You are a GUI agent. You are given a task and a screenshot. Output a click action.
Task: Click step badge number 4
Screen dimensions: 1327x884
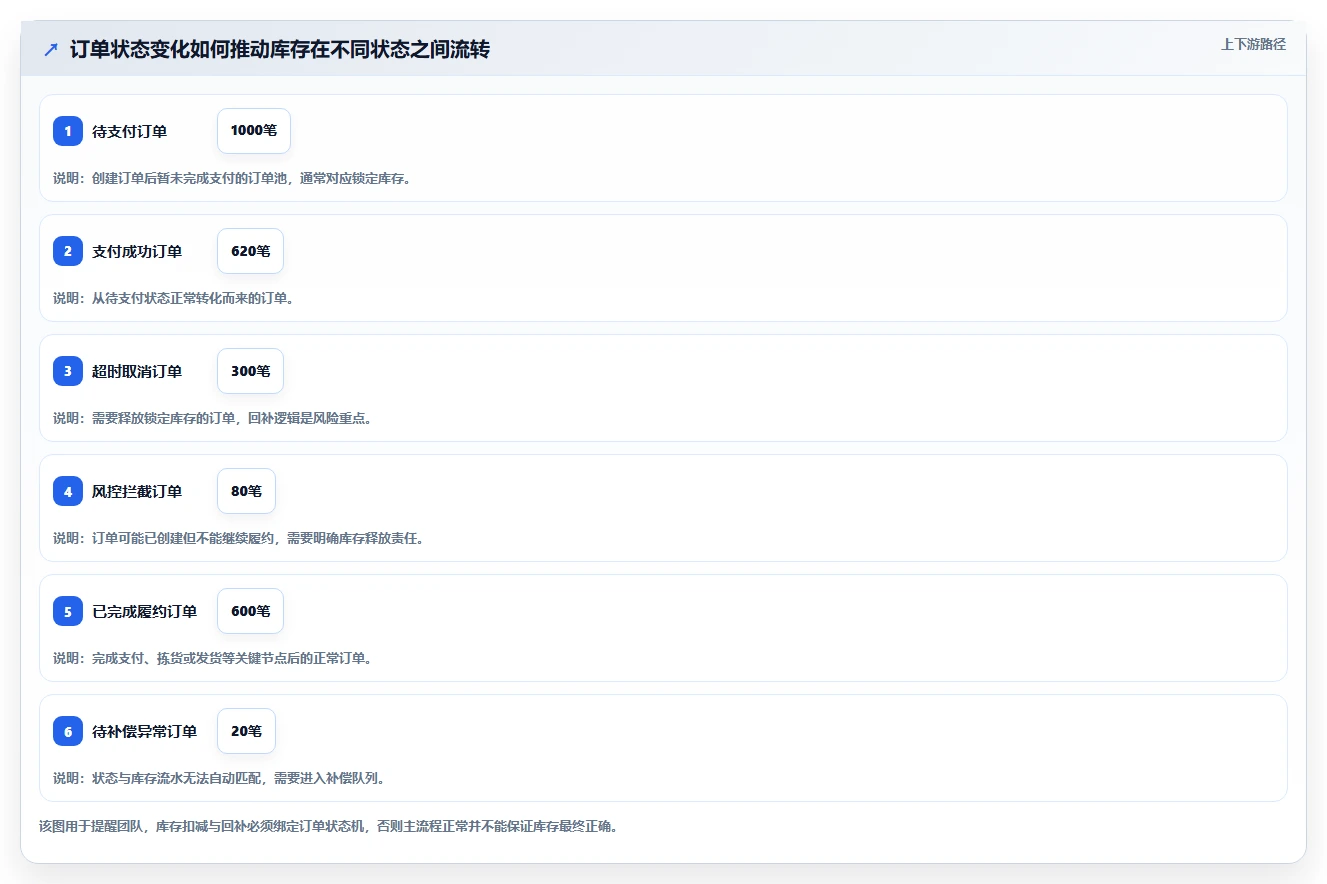(x=68, y=491)
